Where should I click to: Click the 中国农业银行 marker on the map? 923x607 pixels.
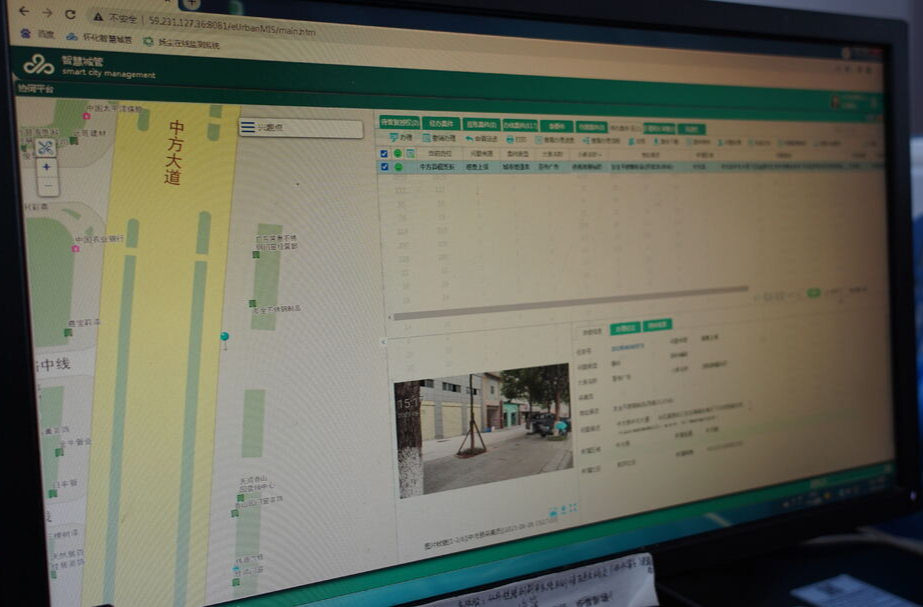[x=75, y=248]
